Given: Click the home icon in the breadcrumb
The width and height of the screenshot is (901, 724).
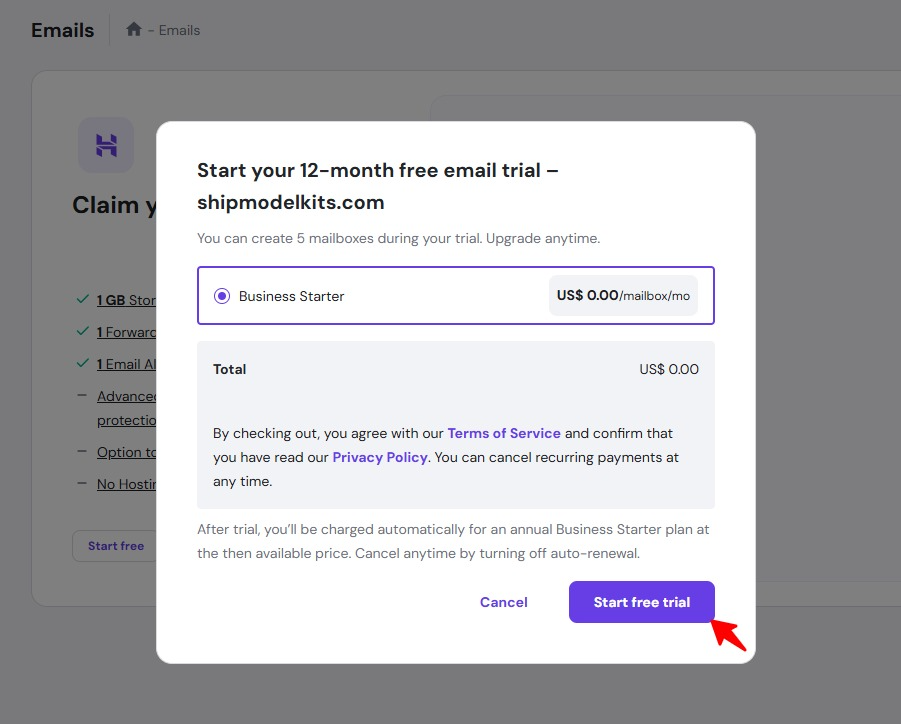Looking at the screenshot, I should (x=134, y=30).
